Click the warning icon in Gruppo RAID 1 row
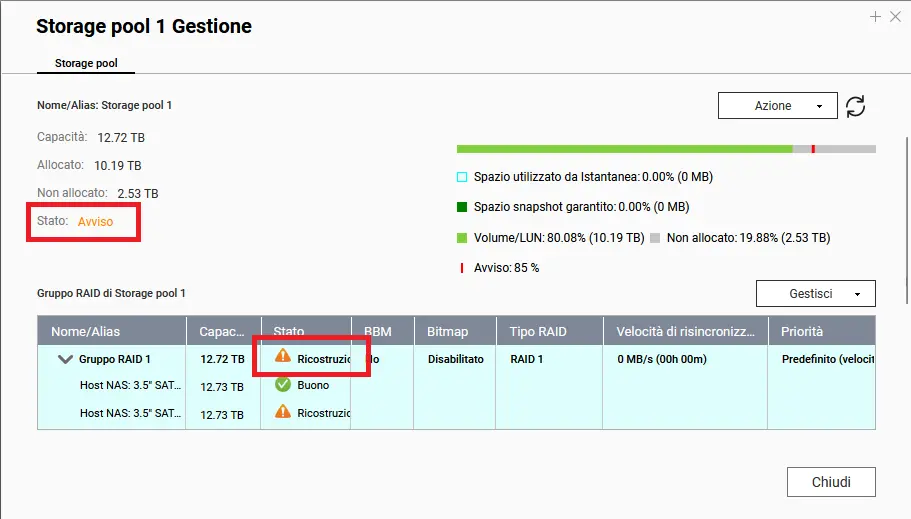Screen dimensions: 911x519 283,356
